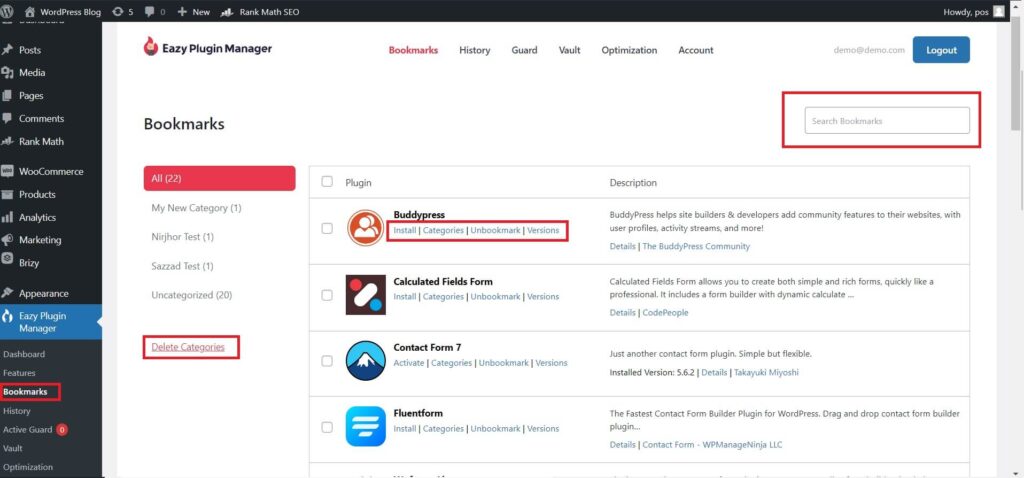Click the New plus icon in admin bar
This screenshot has height=478, width=1024.
point(182,12)
